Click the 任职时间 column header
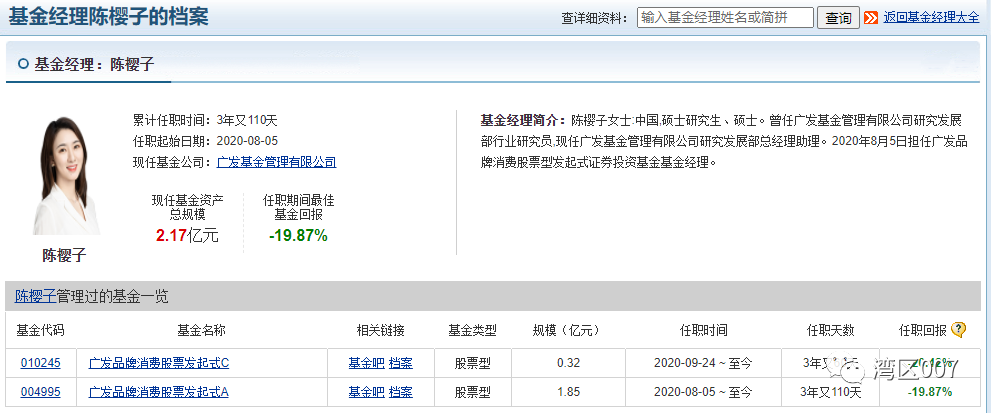Image resolution: width=991 pixels, height=413 pixels. click(x=703, y=330)
